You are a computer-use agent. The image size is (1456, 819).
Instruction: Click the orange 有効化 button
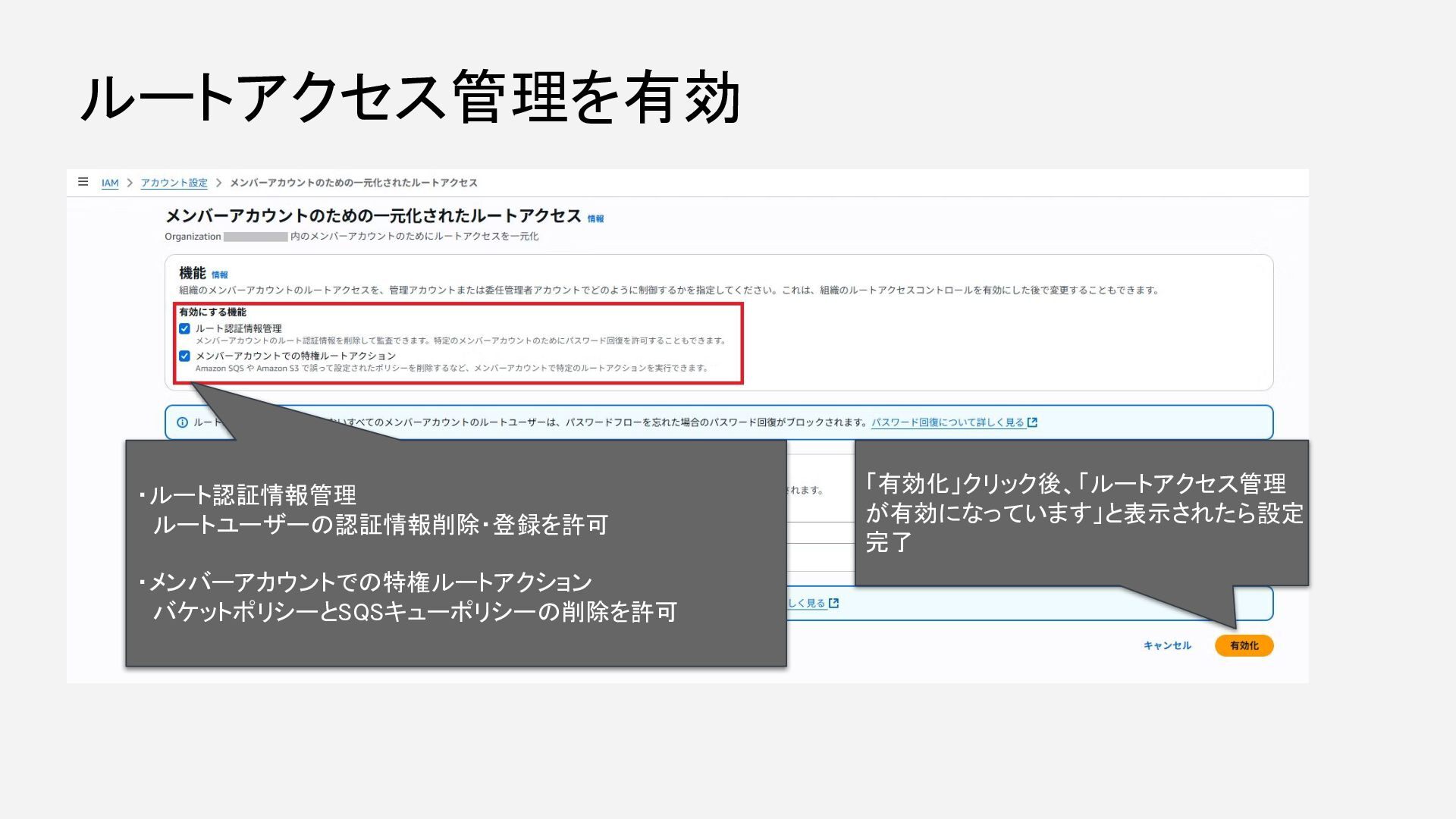1244,645
